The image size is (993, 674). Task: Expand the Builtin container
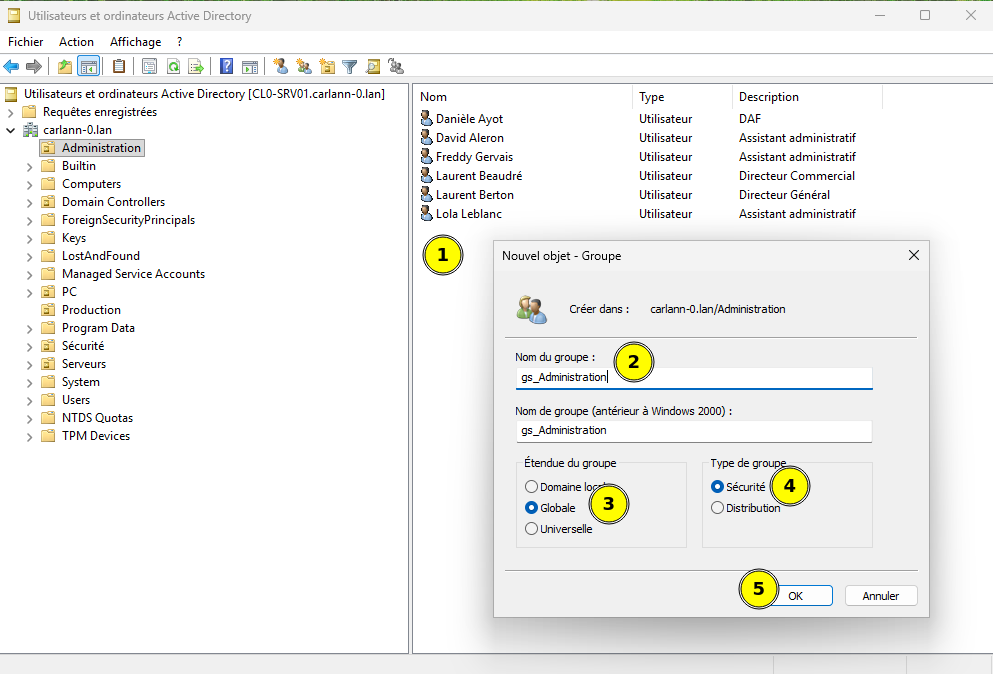pyautogui.click(x=29, y=167)
